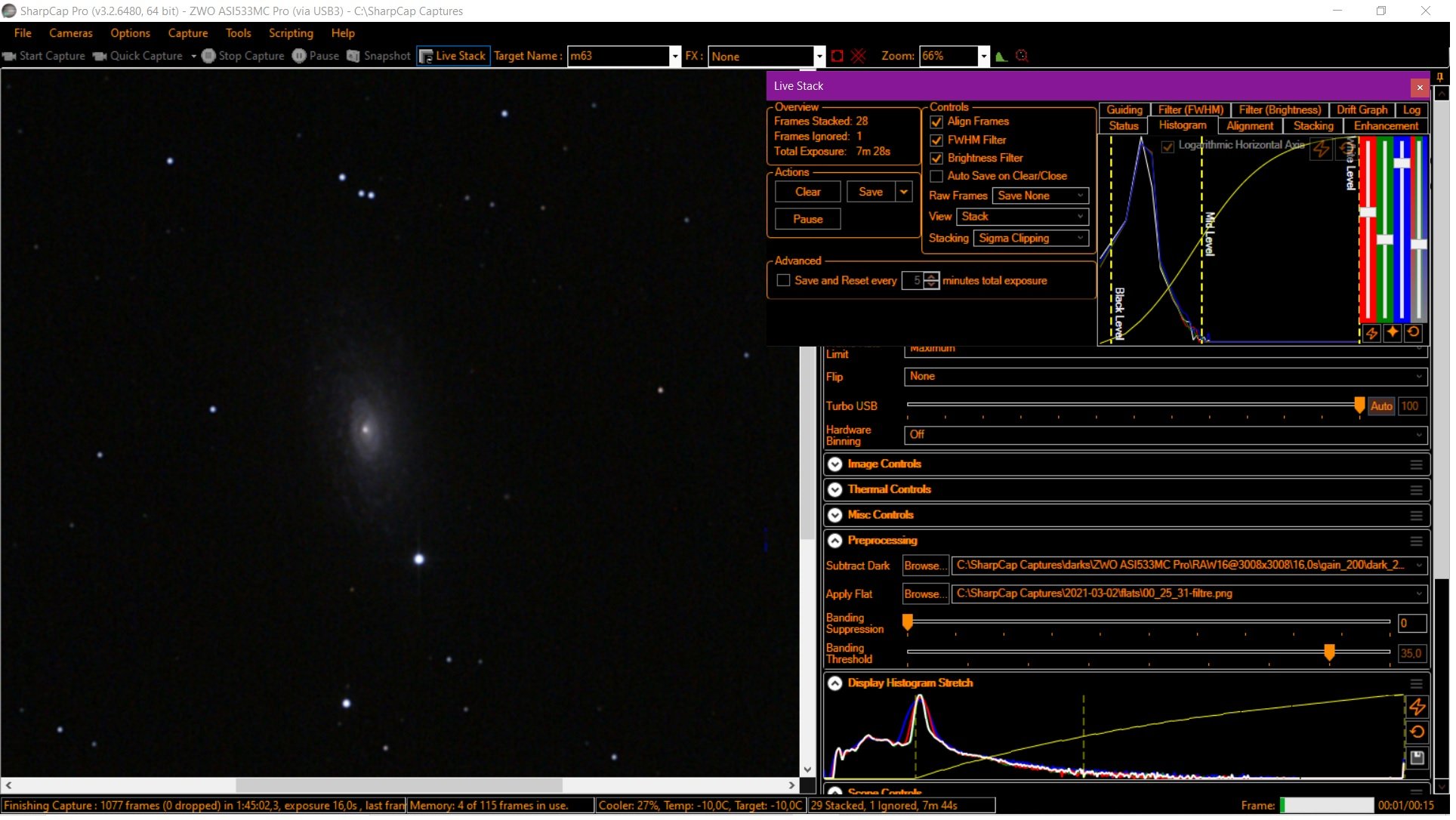Click the Snapshot camera toolbar icon
Image resolution: width=1456 pixels, height=820 pixels.
point(354,56)
